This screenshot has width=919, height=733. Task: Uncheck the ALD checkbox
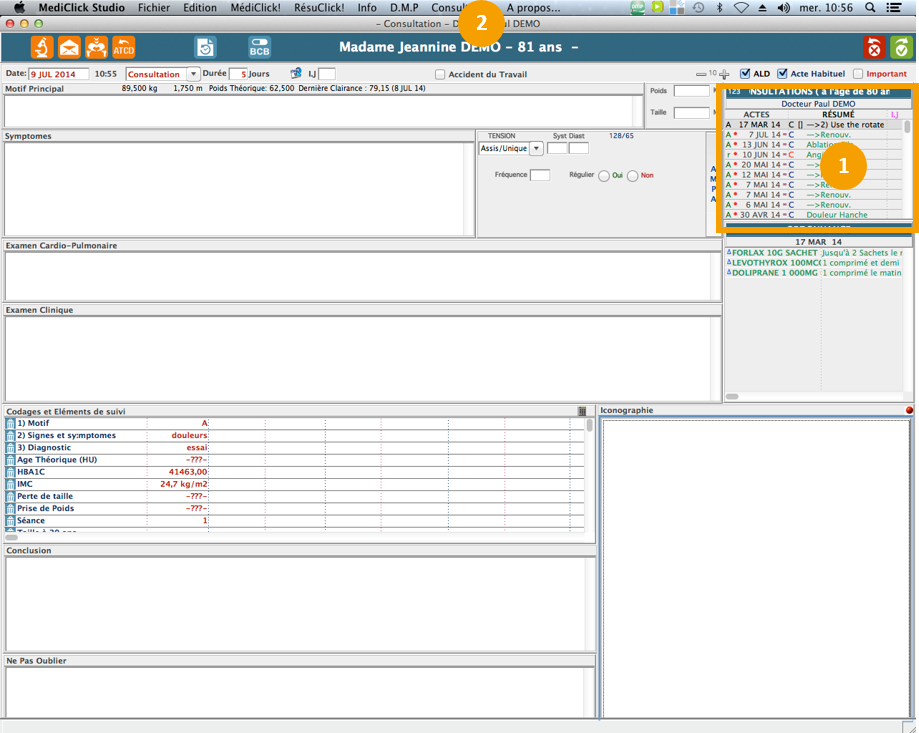click(745, 74)
